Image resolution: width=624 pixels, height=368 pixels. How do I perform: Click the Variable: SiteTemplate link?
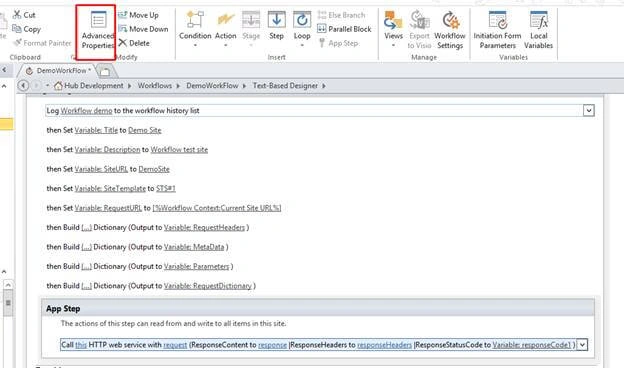tap(110, 189)
